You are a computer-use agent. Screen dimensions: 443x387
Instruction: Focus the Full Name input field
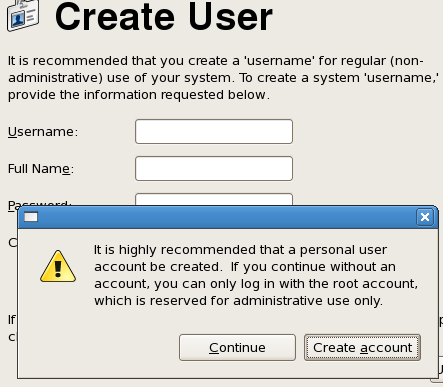[x=214, y=169]
